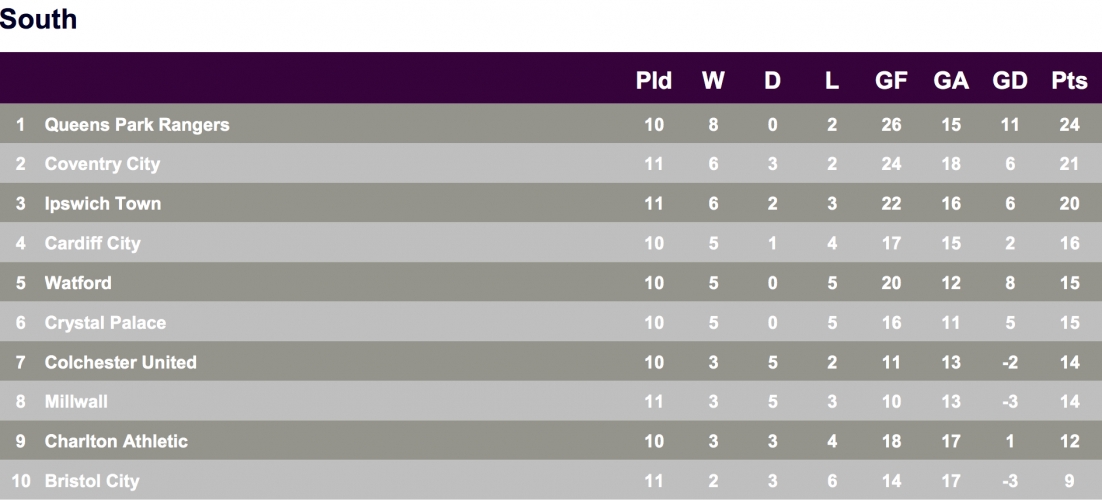
Task: Click Charlton Athletic team name
Action: [116, 441]
